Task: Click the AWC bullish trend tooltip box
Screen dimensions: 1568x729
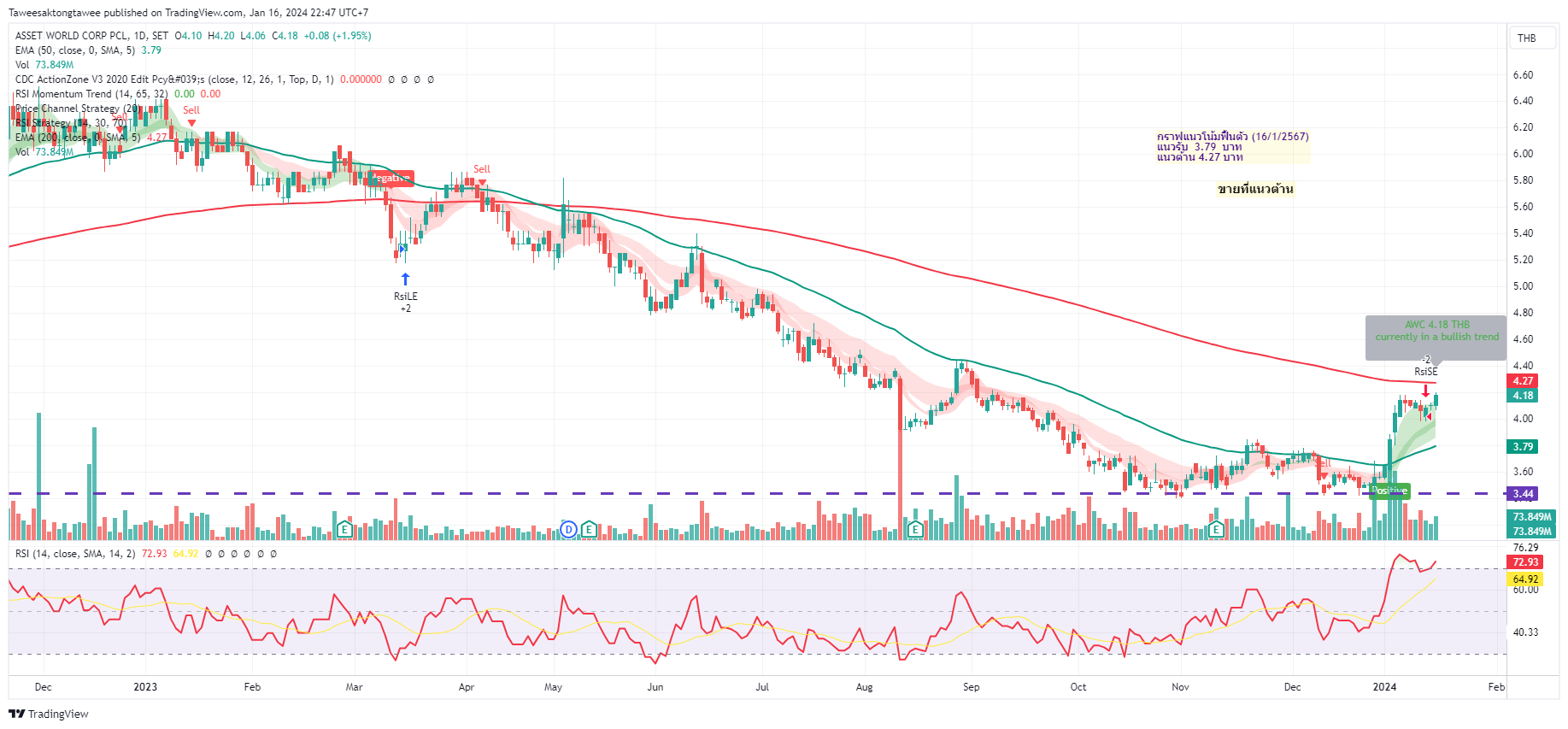Action: 1436,338
